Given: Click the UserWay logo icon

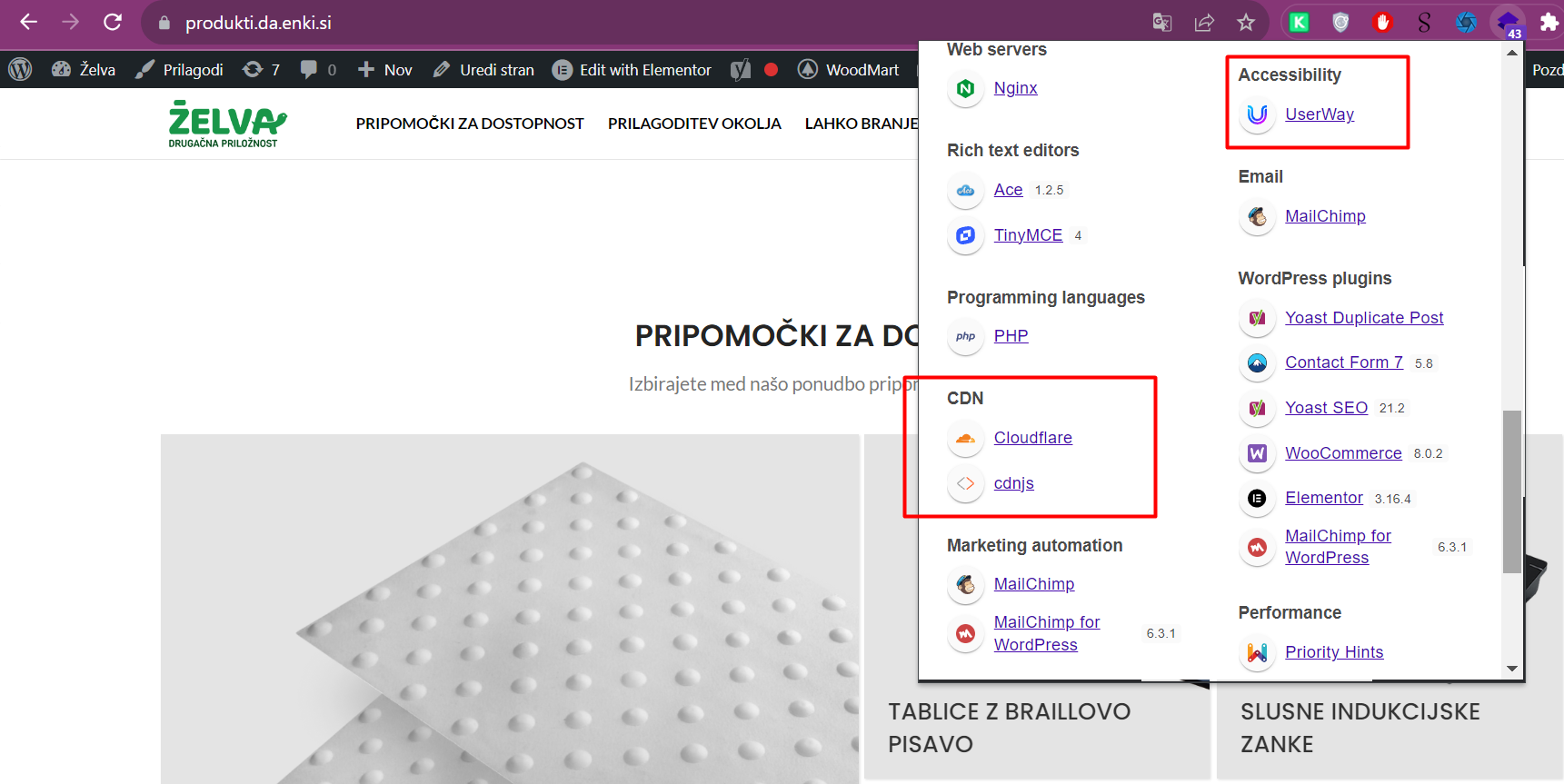Looking at the screenshot, I should click(x=1257, y=114).
